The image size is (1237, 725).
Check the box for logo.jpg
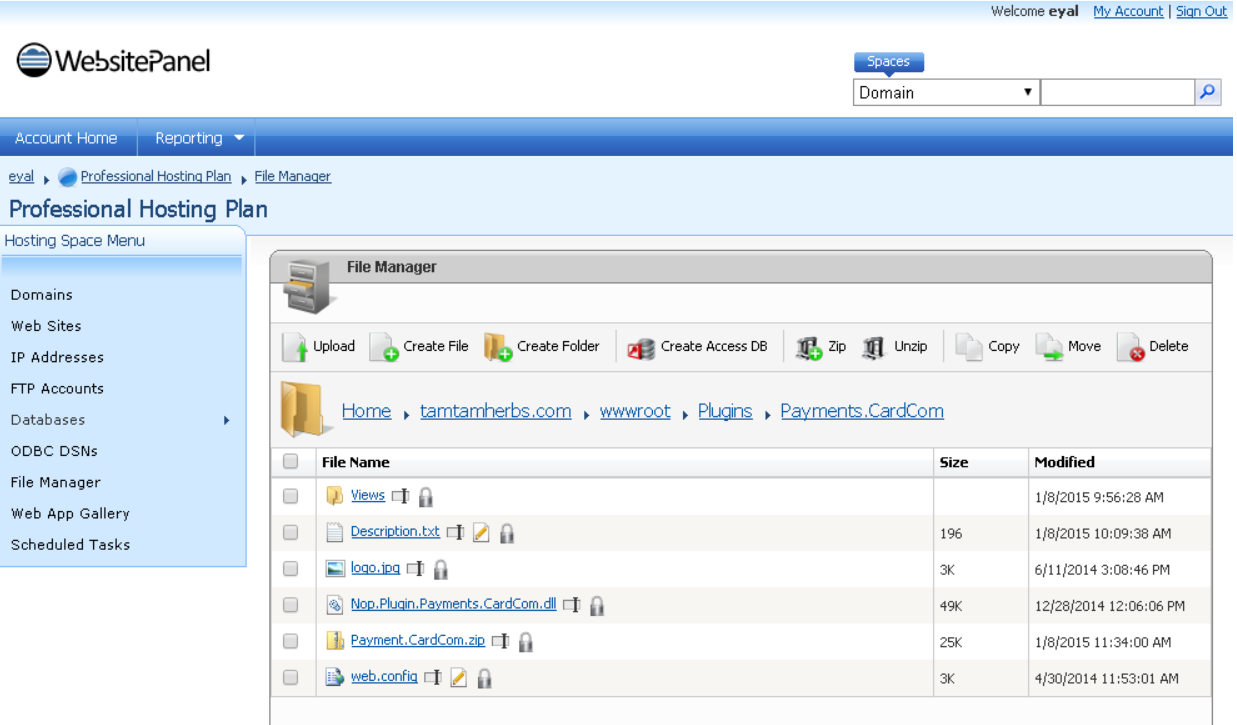(x=291, y=568)
